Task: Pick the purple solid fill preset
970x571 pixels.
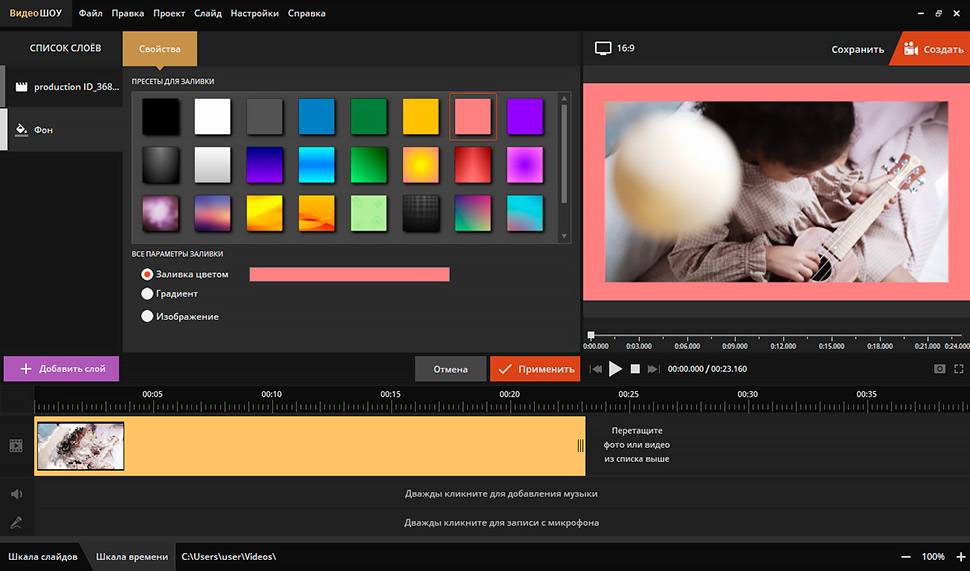Action: pyautogui.click(x=524, y=117)
